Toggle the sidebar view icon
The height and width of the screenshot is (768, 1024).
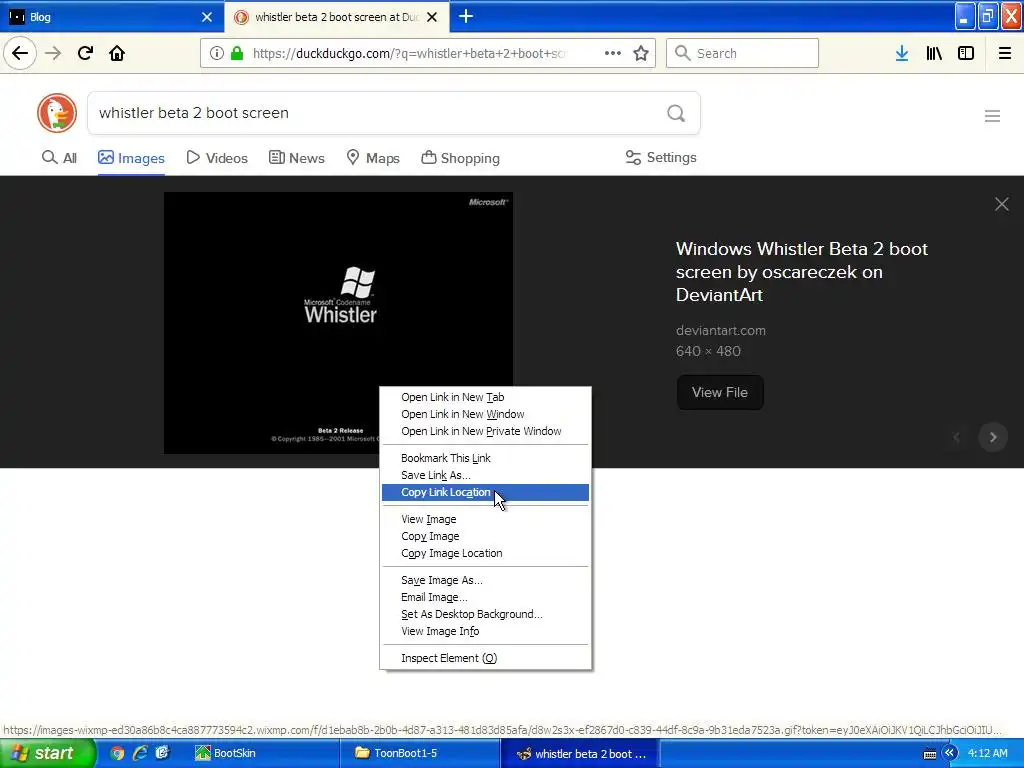(x=966, y=53)
